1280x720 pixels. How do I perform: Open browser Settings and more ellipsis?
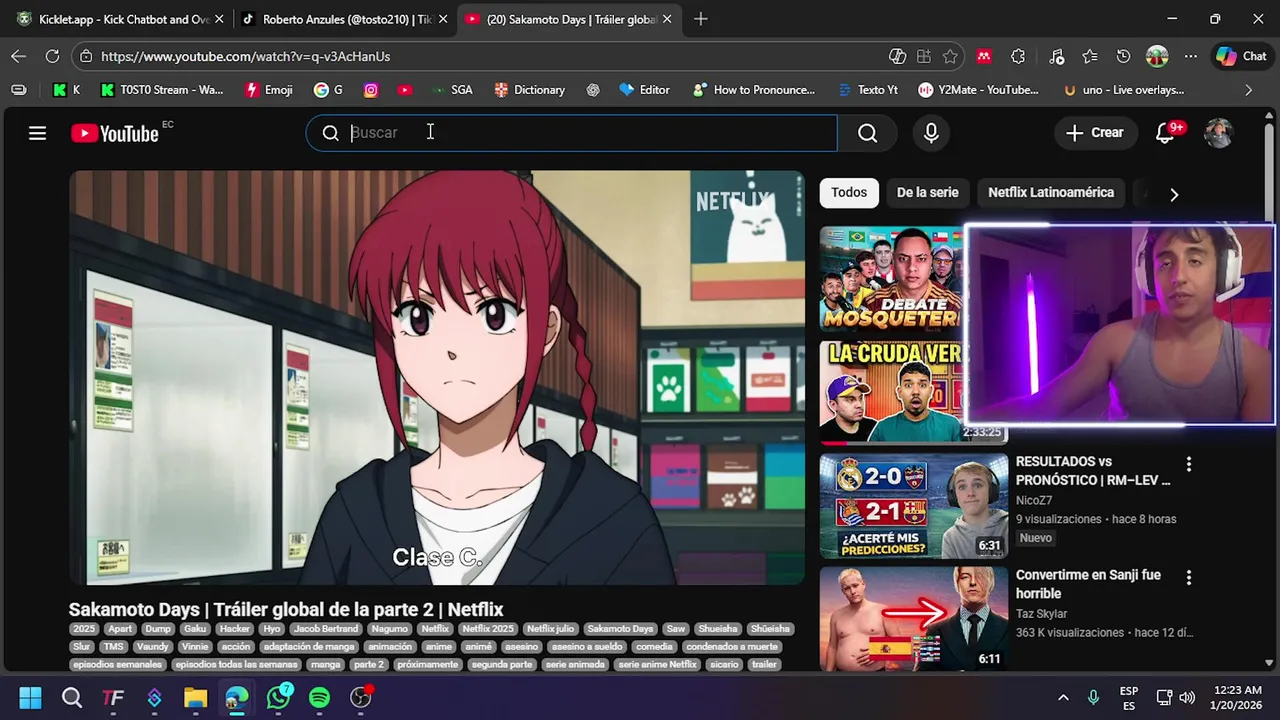1190,57
